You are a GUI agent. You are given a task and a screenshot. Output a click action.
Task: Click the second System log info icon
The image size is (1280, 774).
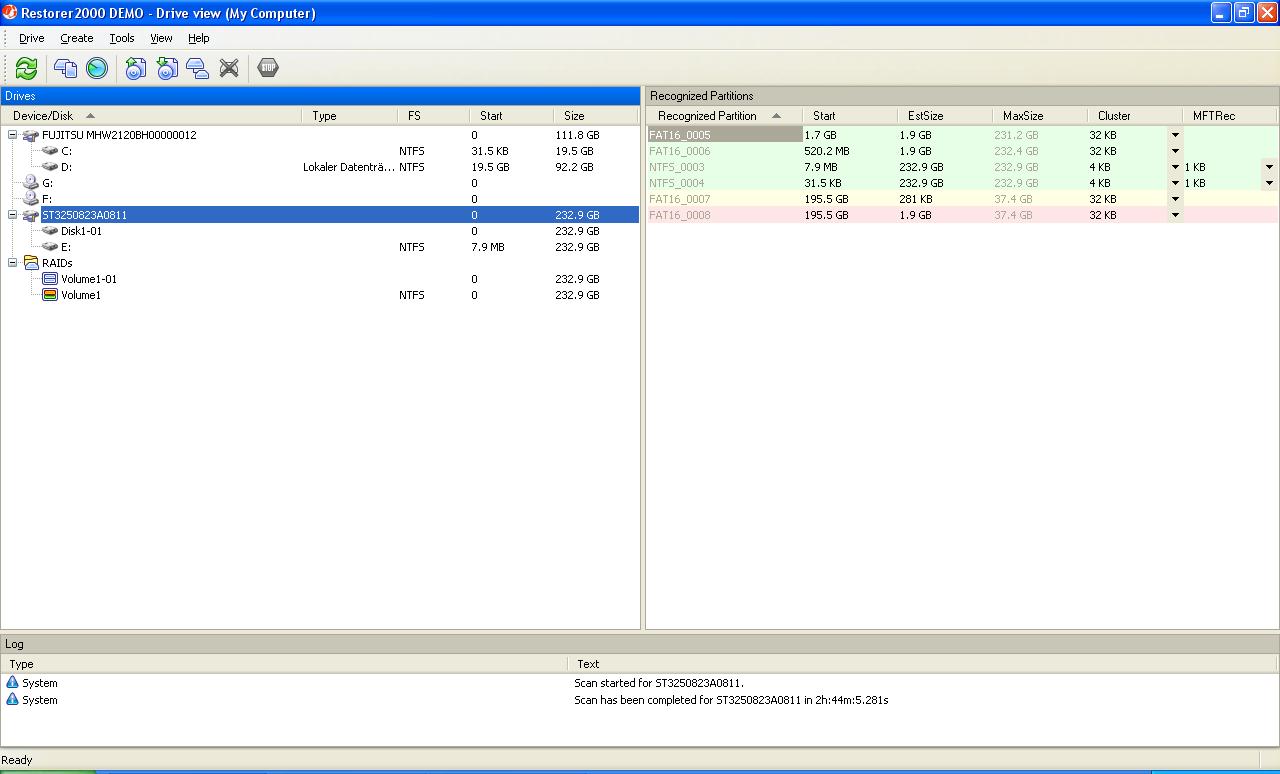[12, 700]
